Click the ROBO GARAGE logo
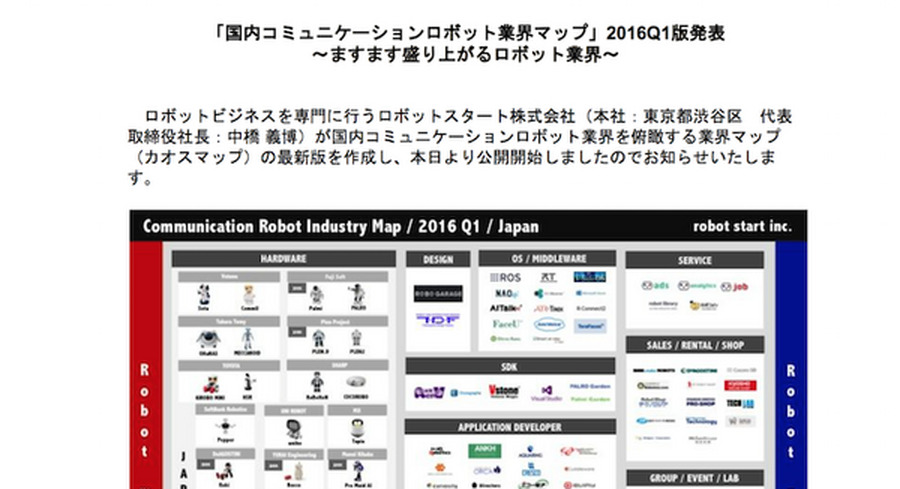The image size is (900, 489). [438, 294]
